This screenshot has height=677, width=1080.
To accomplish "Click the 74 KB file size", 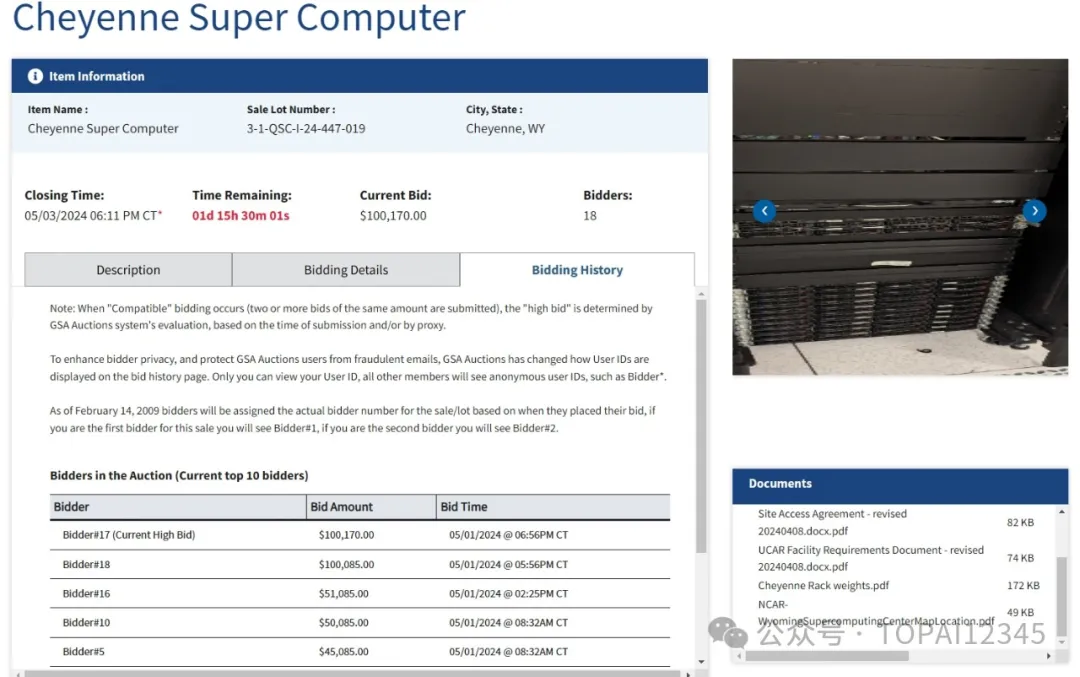I will [x=1020, y=558].
